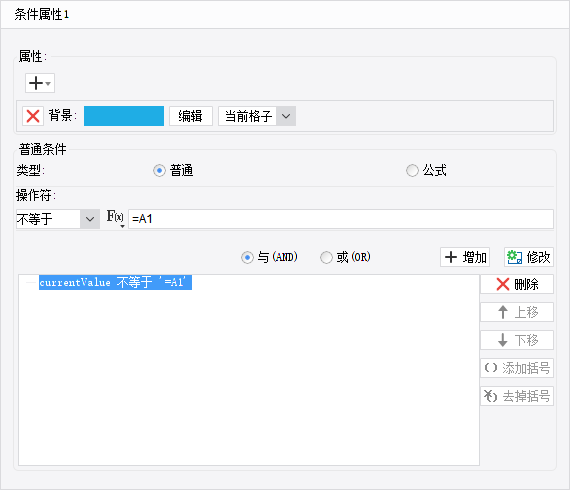Add brackets with 添加括号
570x490 pixels.
pos(517,368)
